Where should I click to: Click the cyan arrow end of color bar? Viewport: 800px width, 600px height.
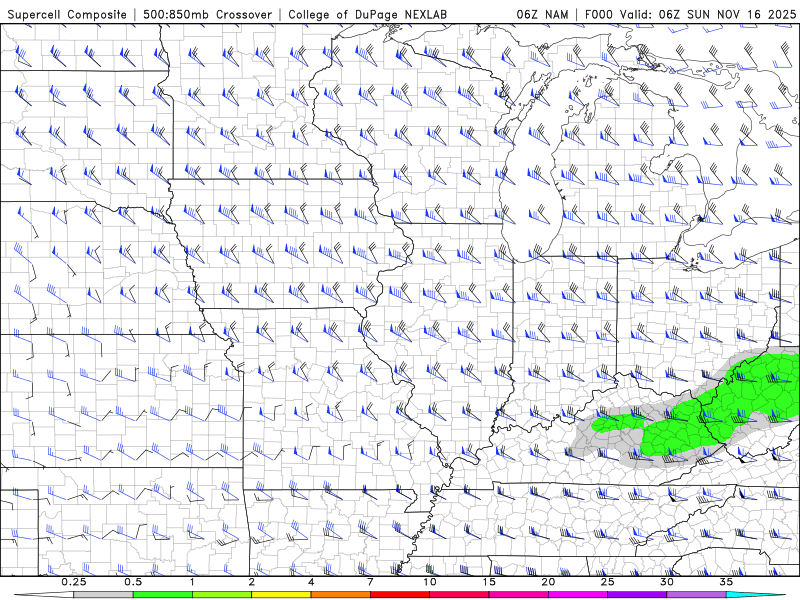click(756, 595)
